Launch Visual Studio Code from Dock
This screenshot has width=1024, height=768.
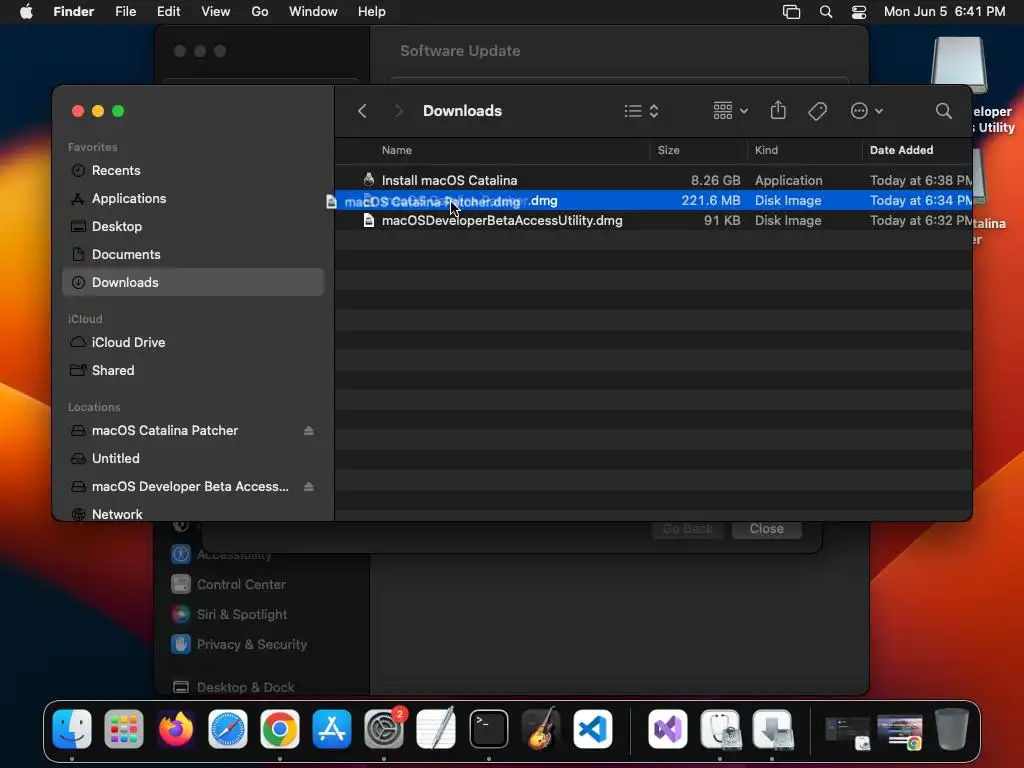(x=592, y=729)
